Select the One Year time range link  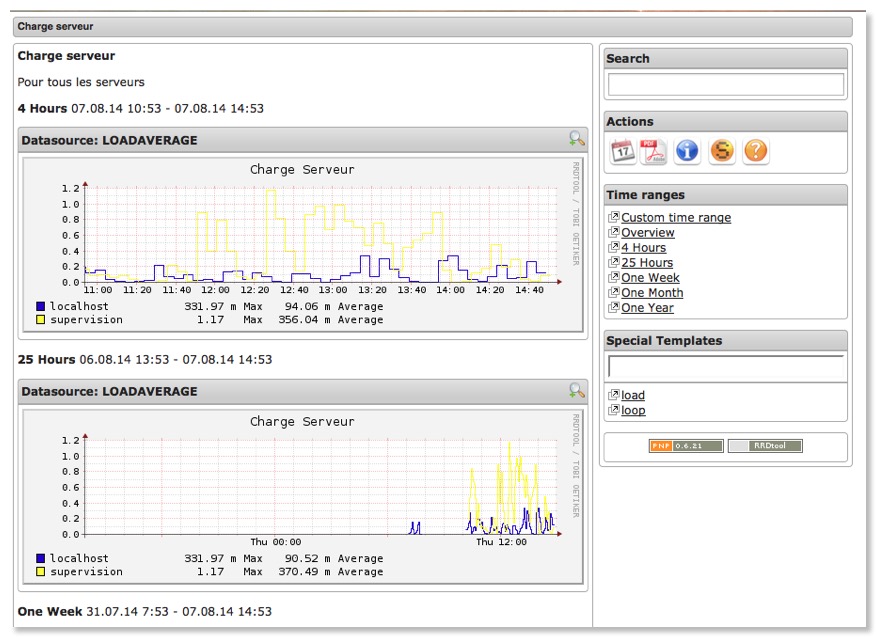(x=647, y=308)
